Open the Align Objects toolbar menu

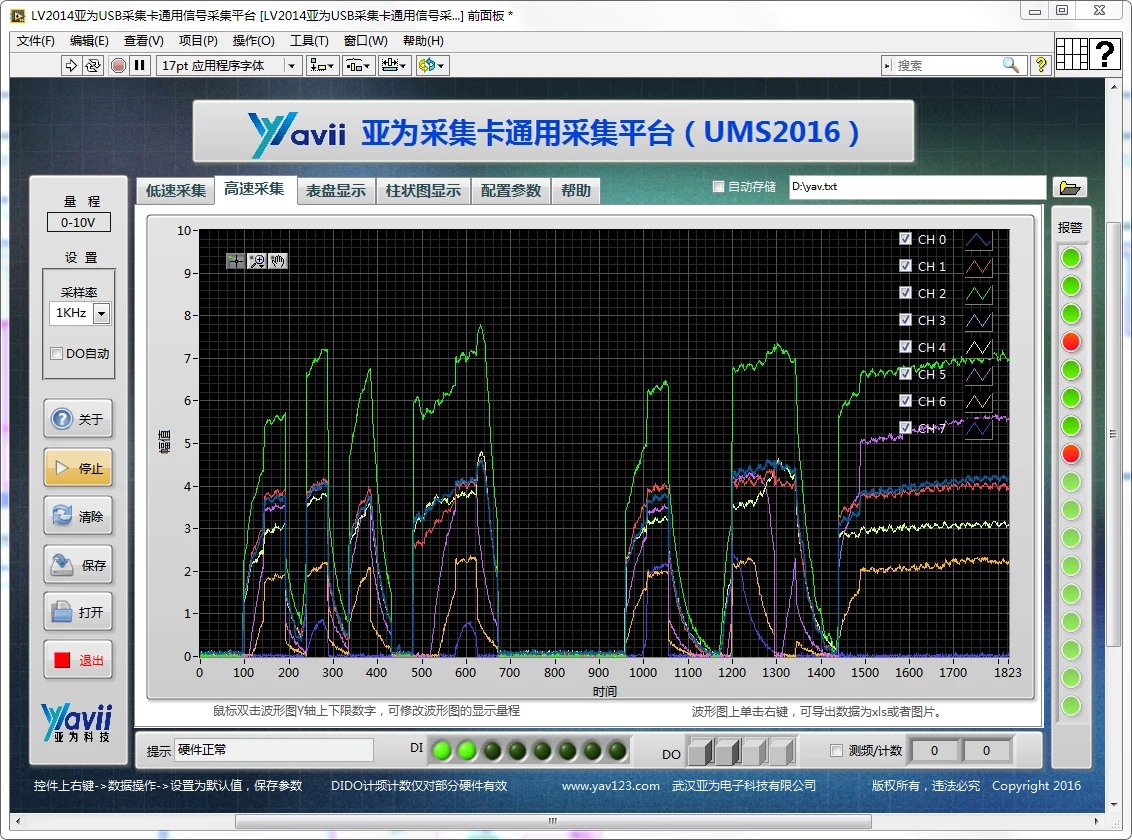click(322, 66)
